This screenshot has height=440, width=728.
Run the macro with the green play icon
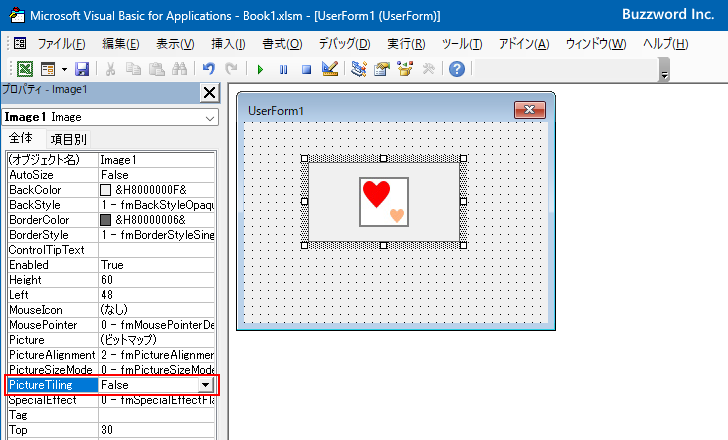[x=260, y=70]
